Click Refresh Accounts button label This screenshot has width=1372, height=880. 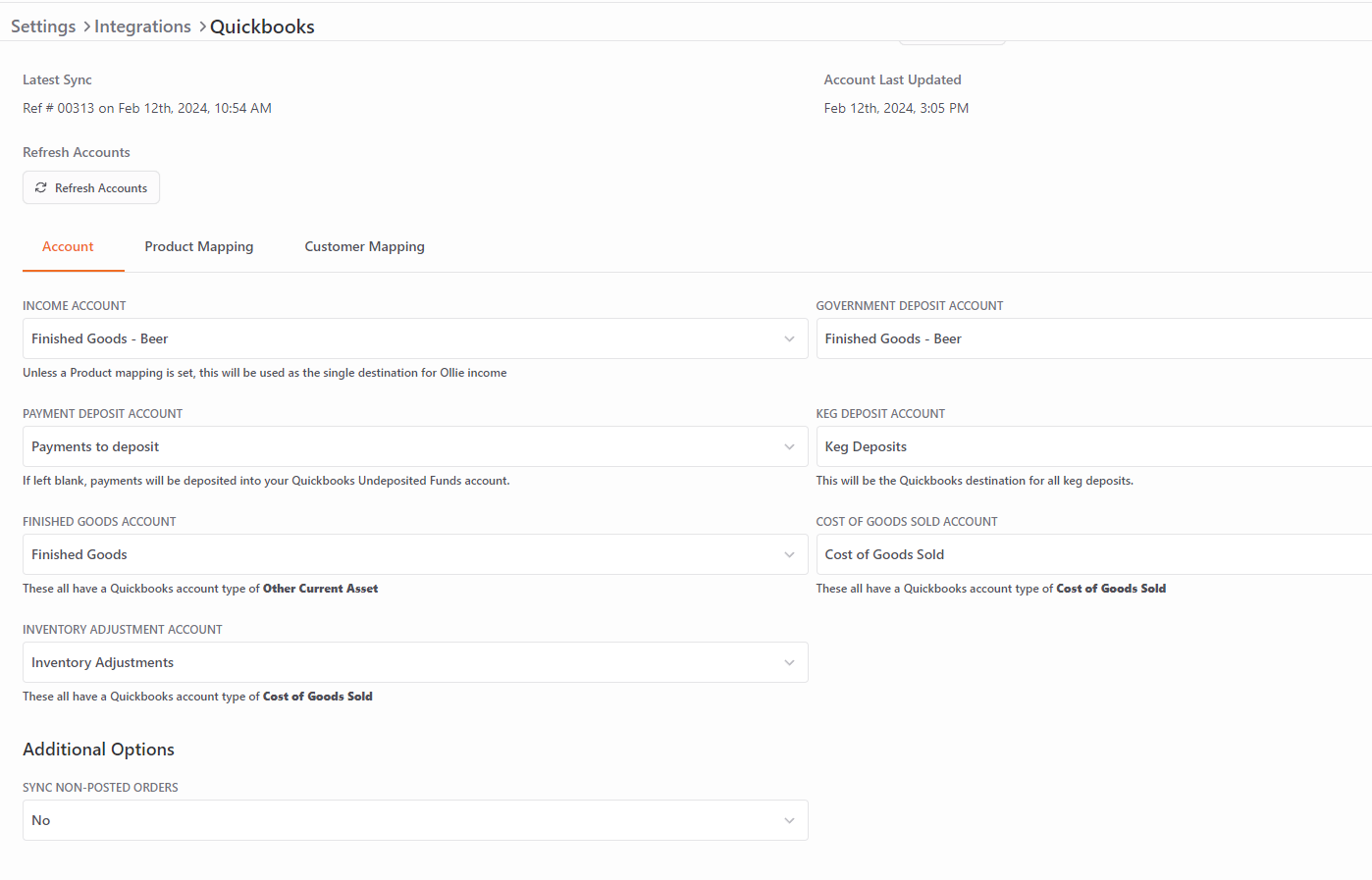(101, 187)
